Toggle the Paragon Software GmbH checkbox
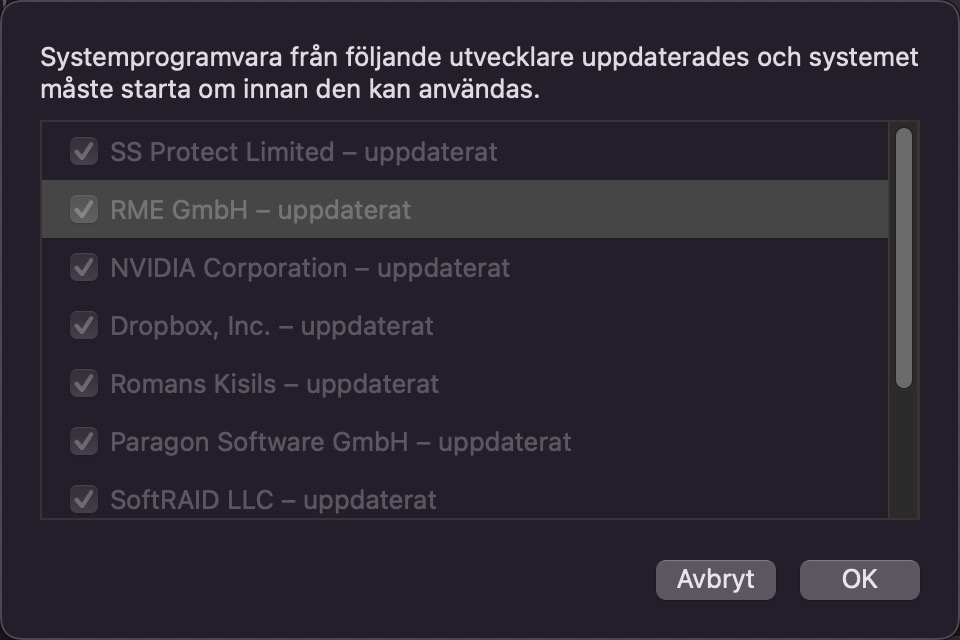960x640 pixels. click(83, 442)
